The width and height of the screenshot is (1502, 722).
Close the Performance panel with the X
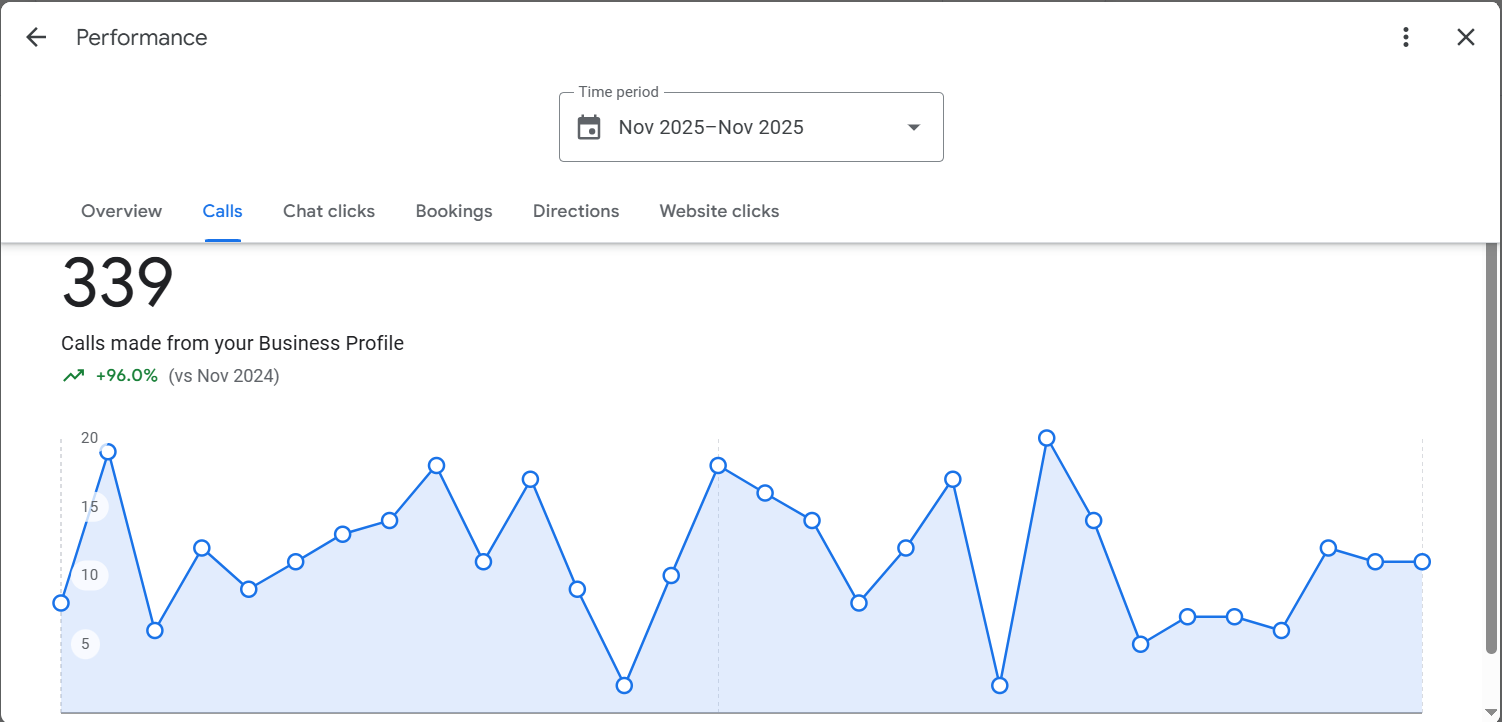1465,38
